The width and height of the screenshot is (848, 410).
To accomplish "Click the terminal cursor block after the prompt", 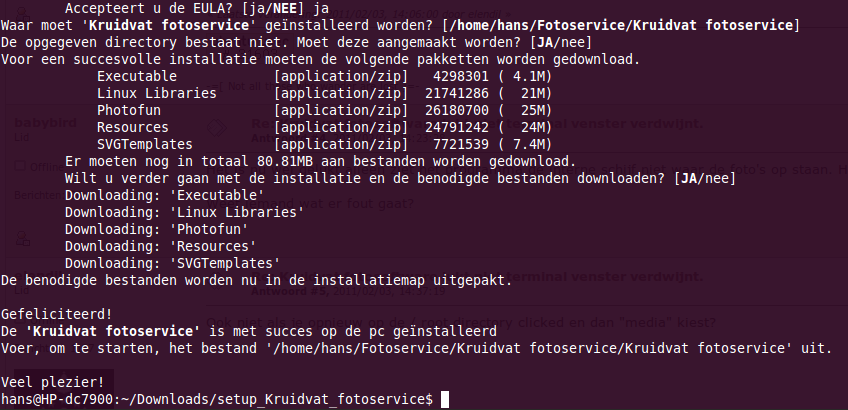I will [445, 399].
